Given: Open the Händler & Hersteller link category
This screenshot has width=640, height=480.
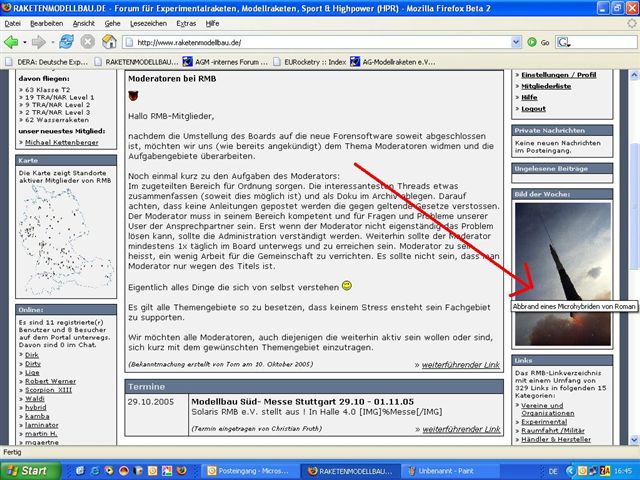Looking at the screenshot, I should 556,439.
